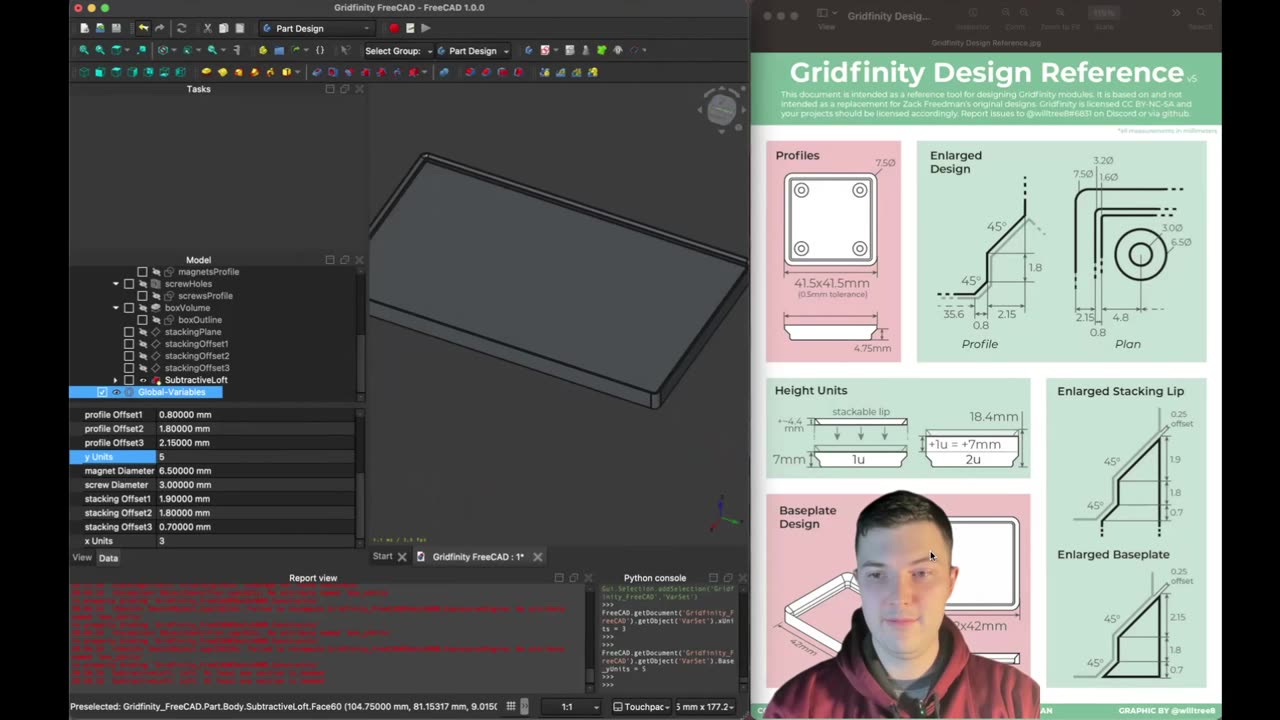Viewport: 1280px width, 720px height.
Task: Click the Redo arrow icon
Action: (x=160, y=28)
